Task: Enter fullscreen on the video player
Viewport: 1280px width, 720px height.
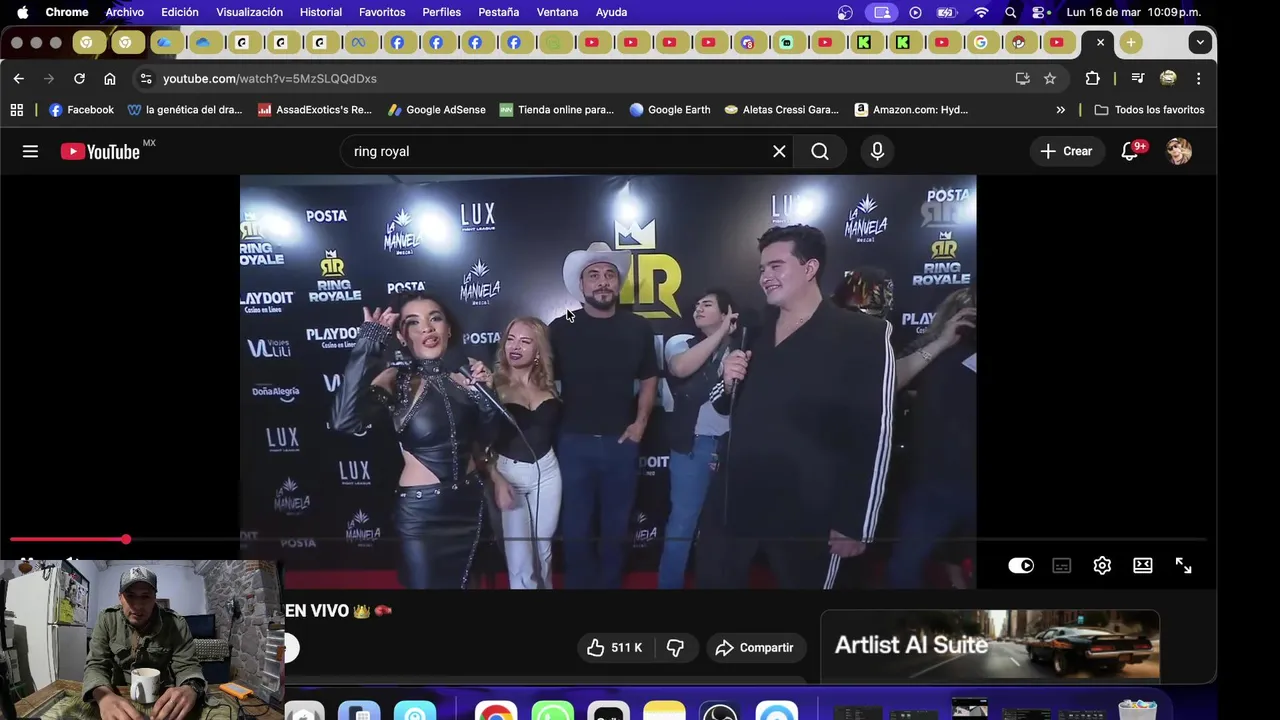Action: [1184, 565]
